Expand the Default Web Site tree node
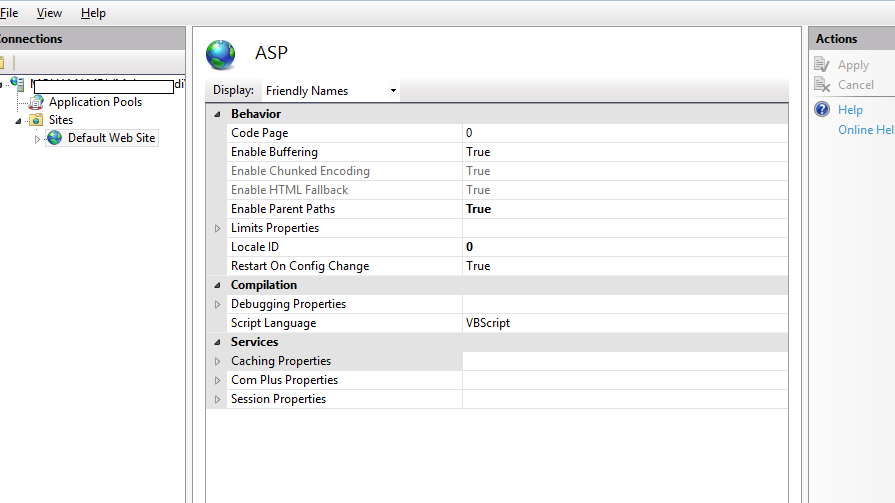The height and width of the screenshot is (503, 895). click(x=38, y=139)
